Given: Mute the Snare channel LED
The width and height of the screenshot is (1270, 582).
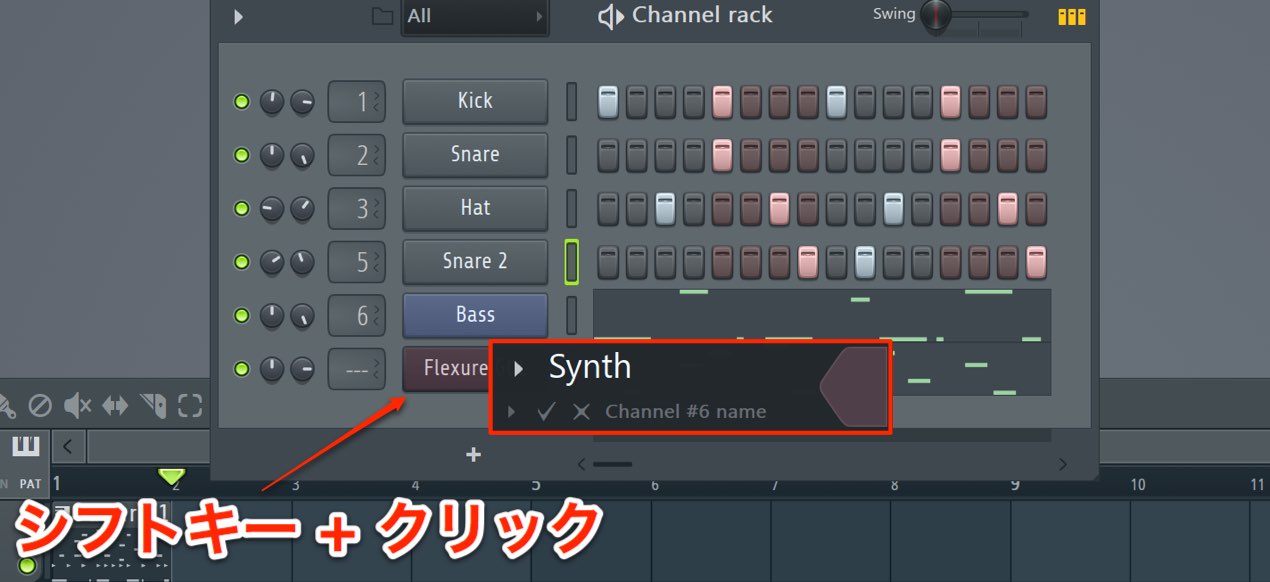Looking at the screenshot, I should pyautogui.click(x=241, y=155).
